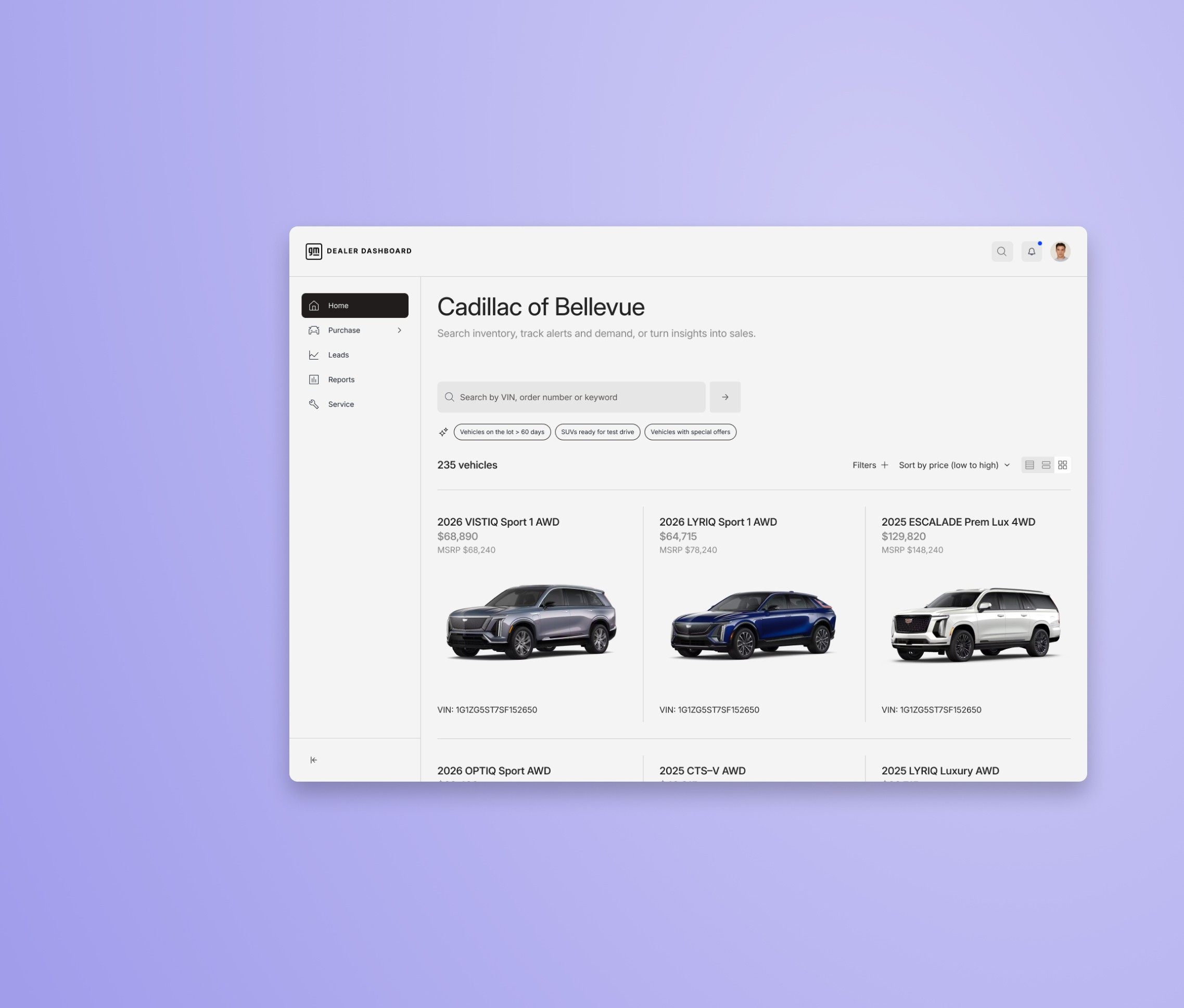Select 'SUVs ready for test drive' chip

point(597,432)
